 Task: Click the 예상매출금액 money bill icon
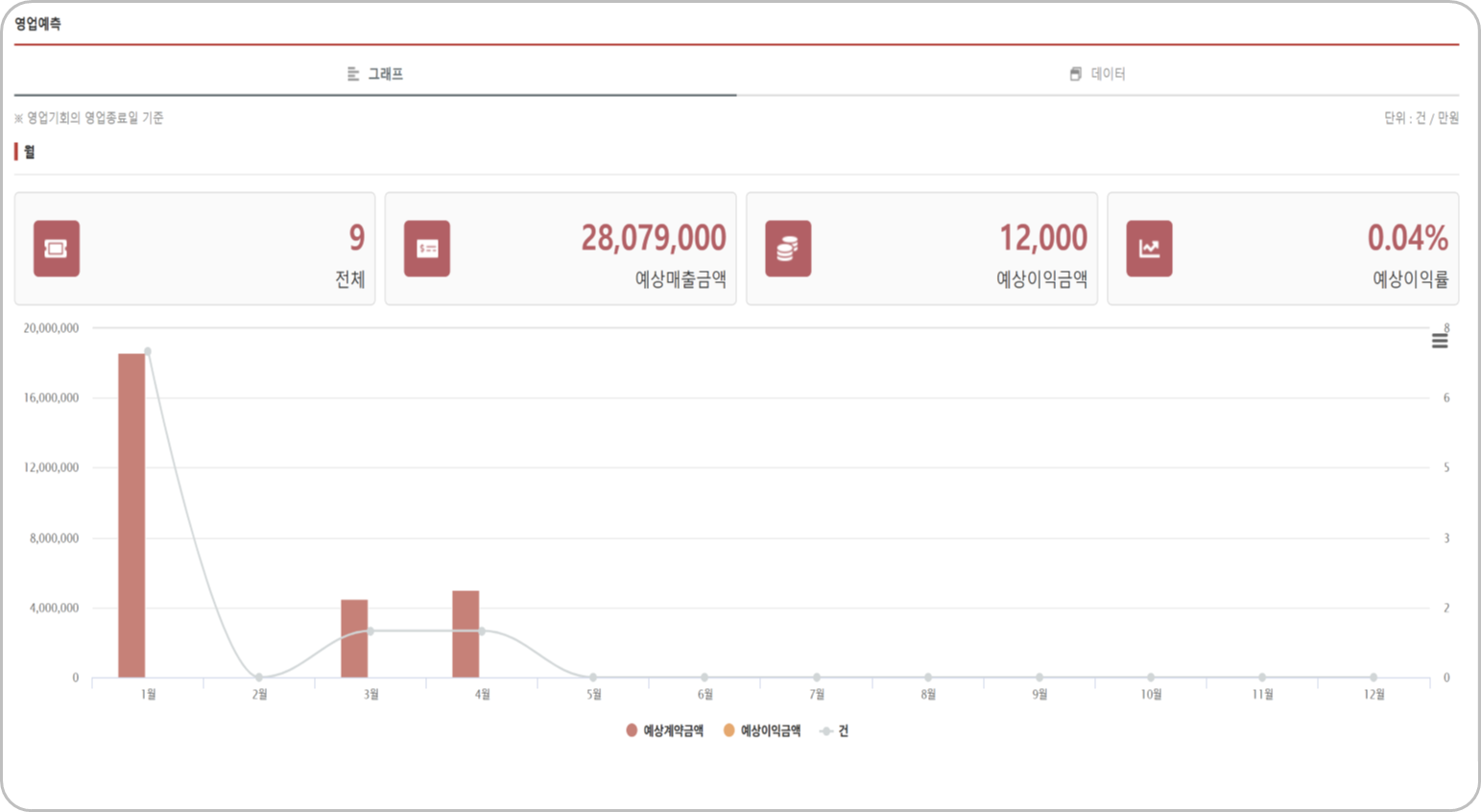427,249
